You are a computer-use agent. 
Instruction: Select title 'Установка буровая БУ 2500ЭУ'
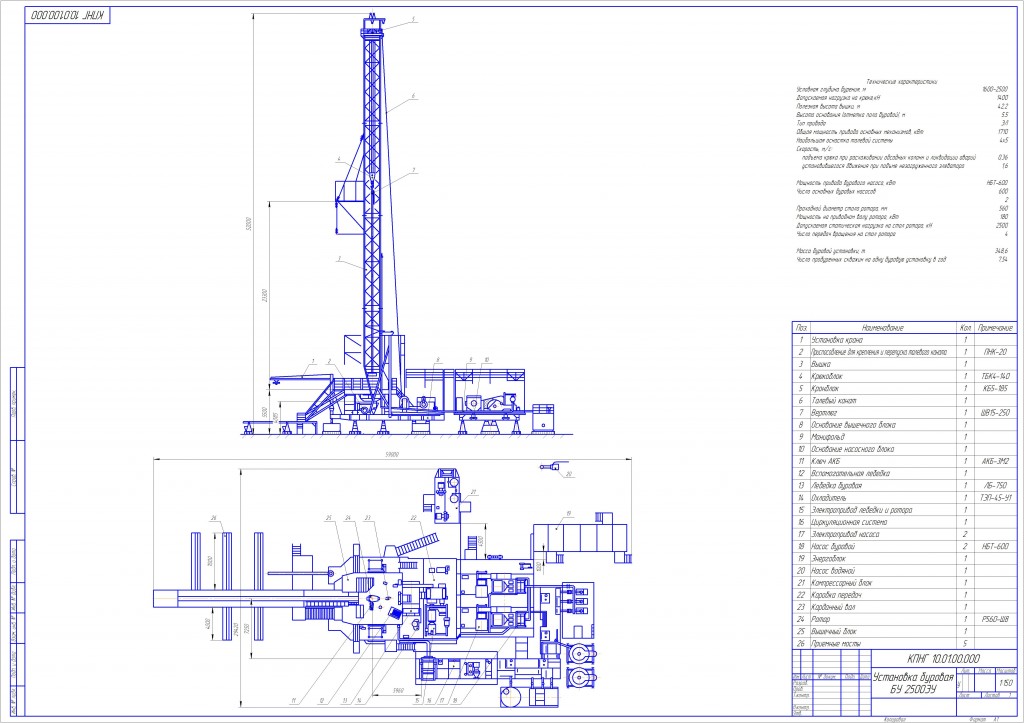click(x=913, y=683)
